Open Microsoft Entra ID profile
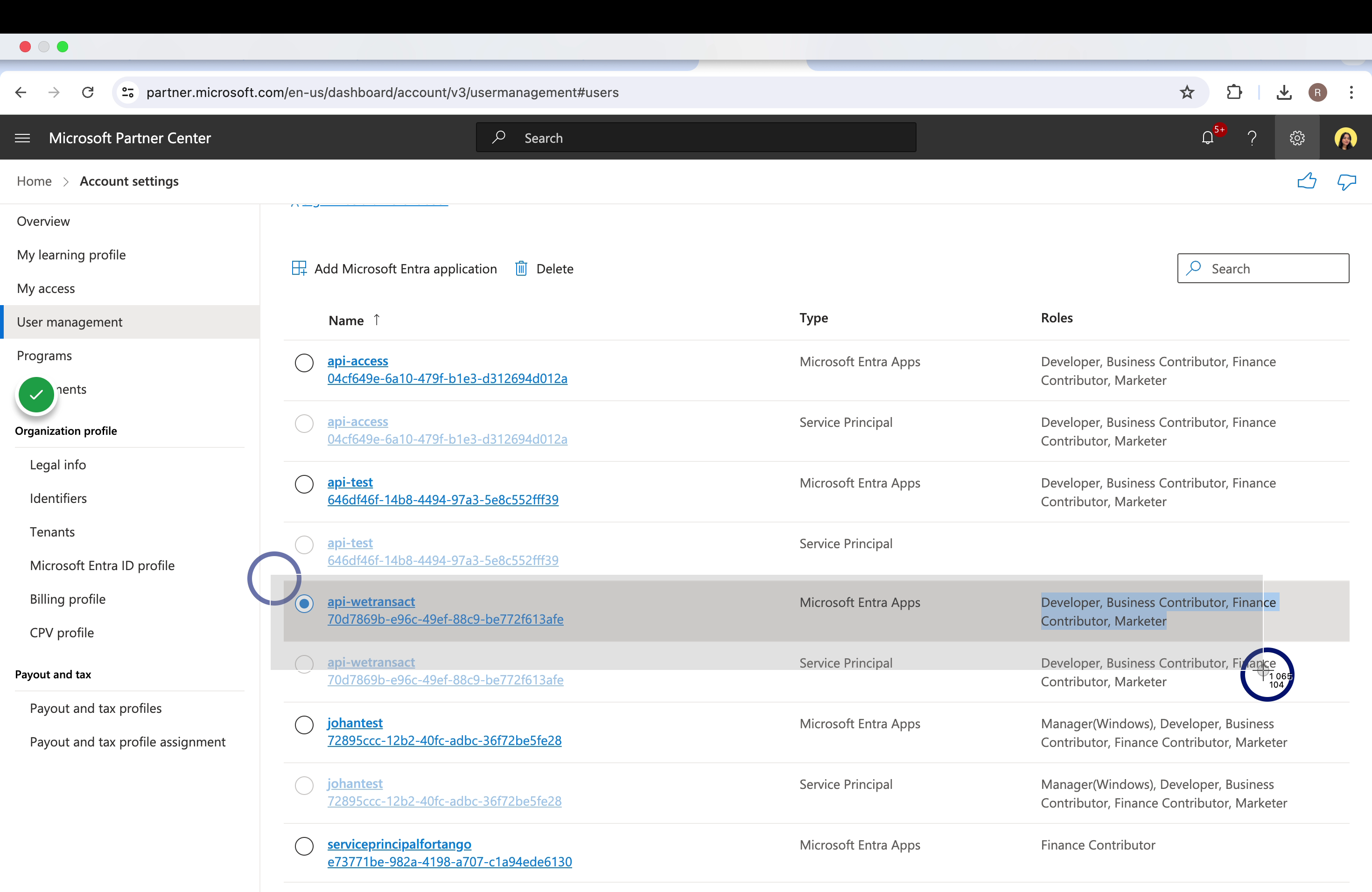The image size is (1372, 892). 102,565
